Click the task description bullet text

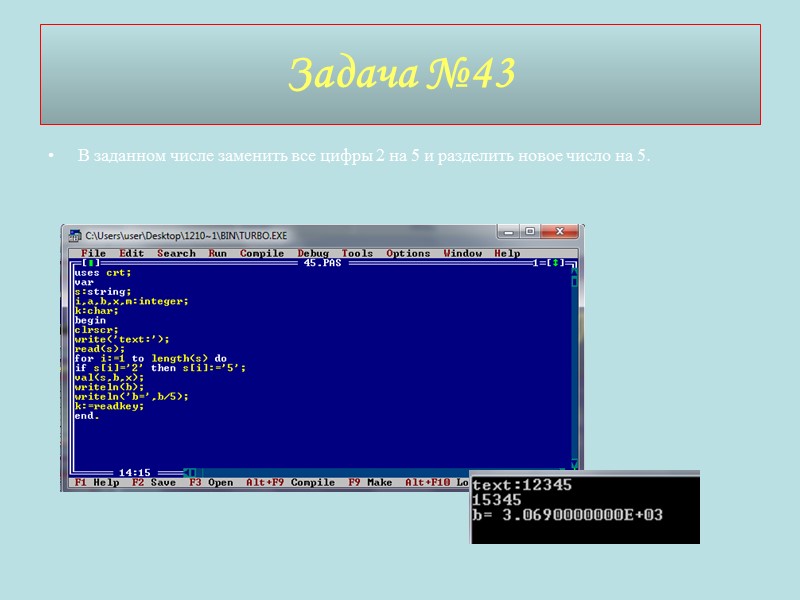click(x=364, y=156)
